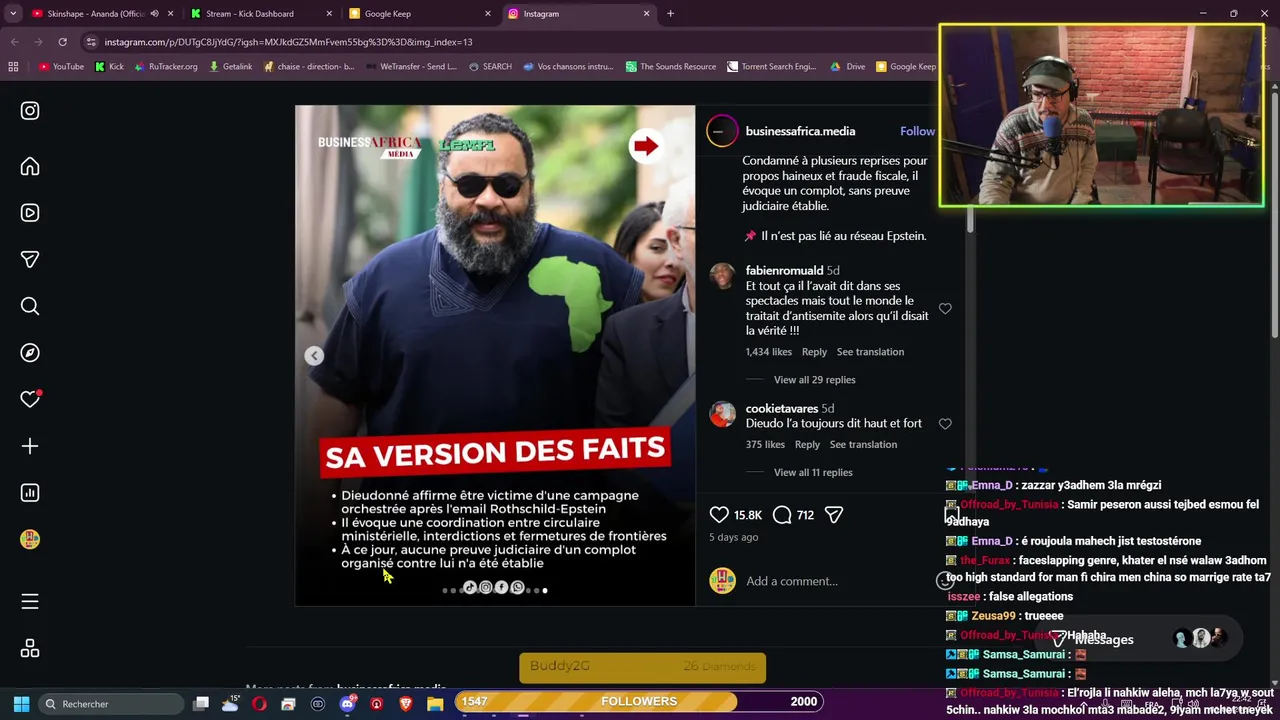Screen dimensions: 1280x720
Task: Like cookietavares's comment
Action: point(945,424)
